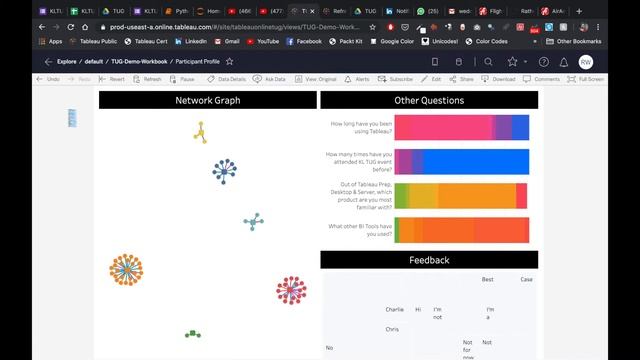
Task: Pause automatic updates in toolbar
Action: pos(182,79)
